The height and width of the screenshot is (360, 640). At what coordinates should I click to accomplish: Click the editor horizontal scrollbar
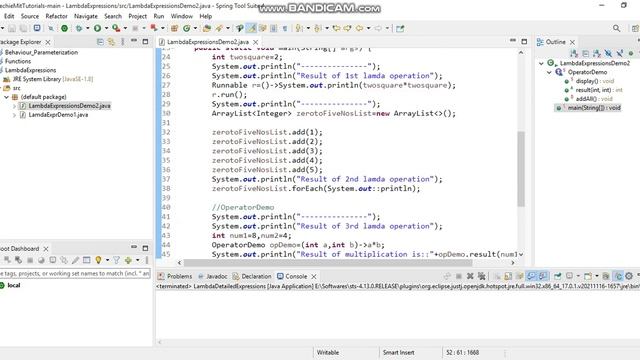328,263
